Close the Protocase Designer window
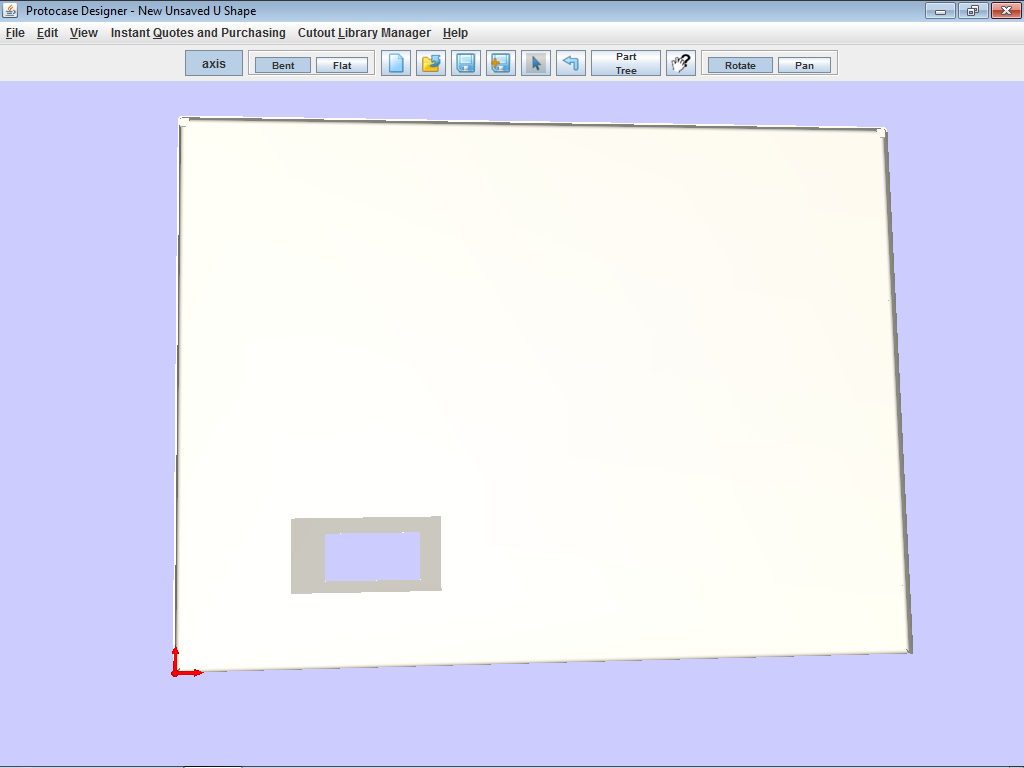 coord(1006,10)
